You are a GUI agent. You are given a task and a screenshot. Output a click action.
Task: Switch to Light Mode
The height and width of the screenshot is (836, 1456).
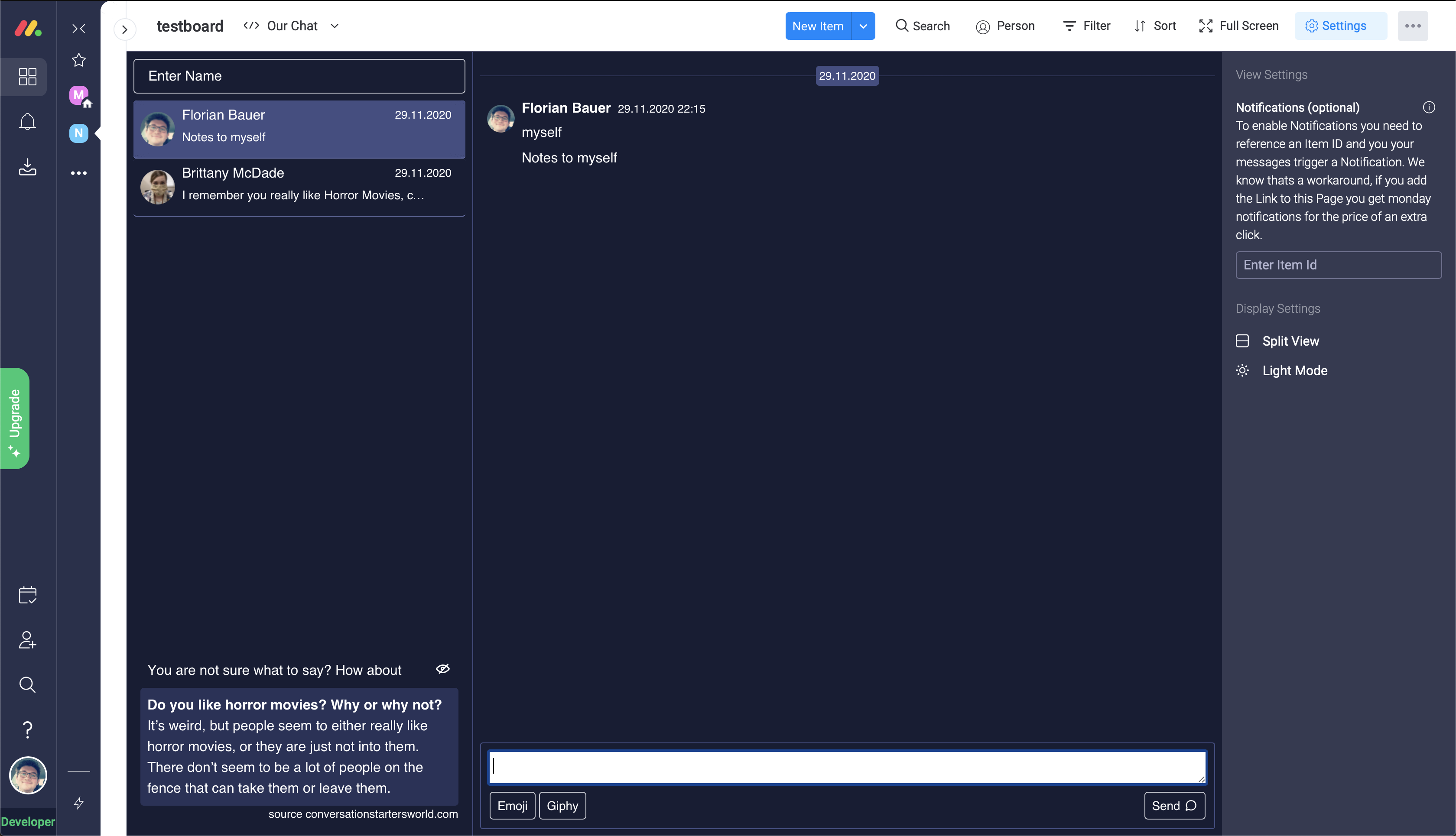(1294, 370)
